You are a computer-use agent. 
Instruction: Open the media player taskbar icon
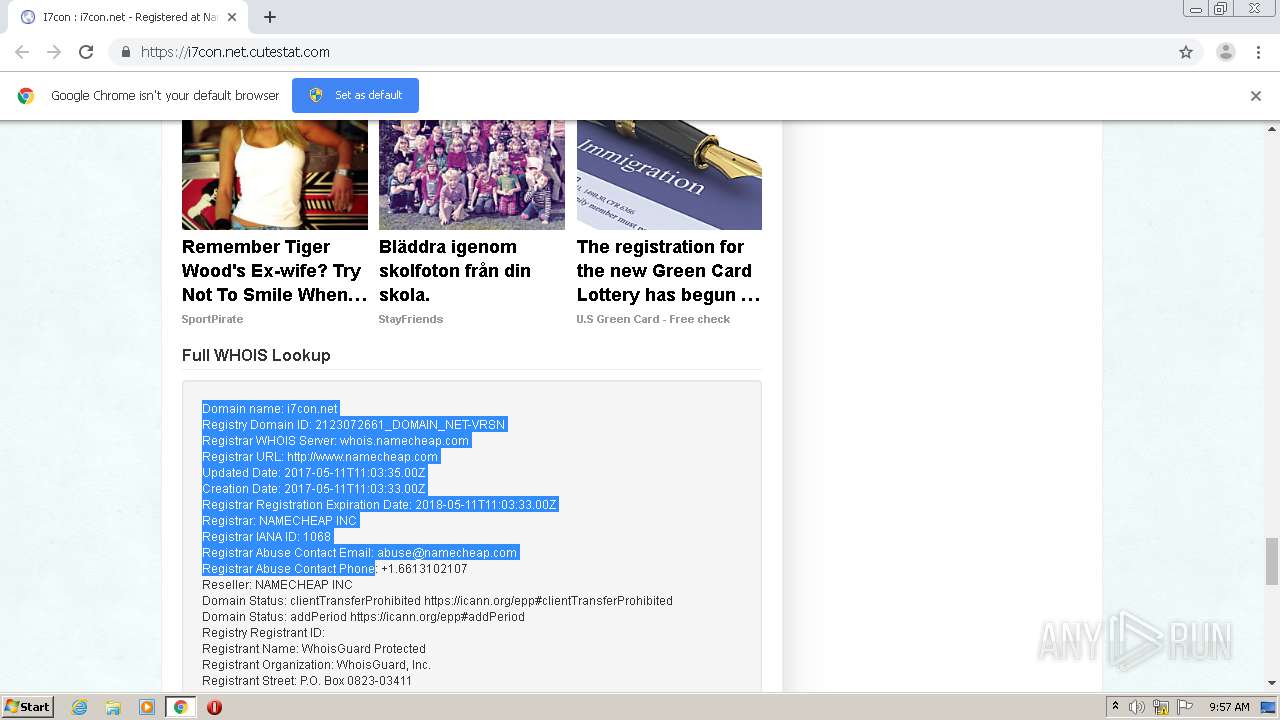(x=147, y=707)
